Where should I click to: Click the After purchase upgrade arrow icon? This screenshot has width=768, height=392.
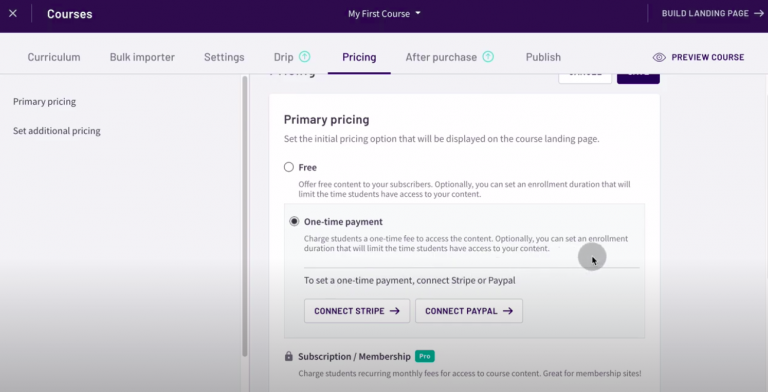tap(488, 57)
